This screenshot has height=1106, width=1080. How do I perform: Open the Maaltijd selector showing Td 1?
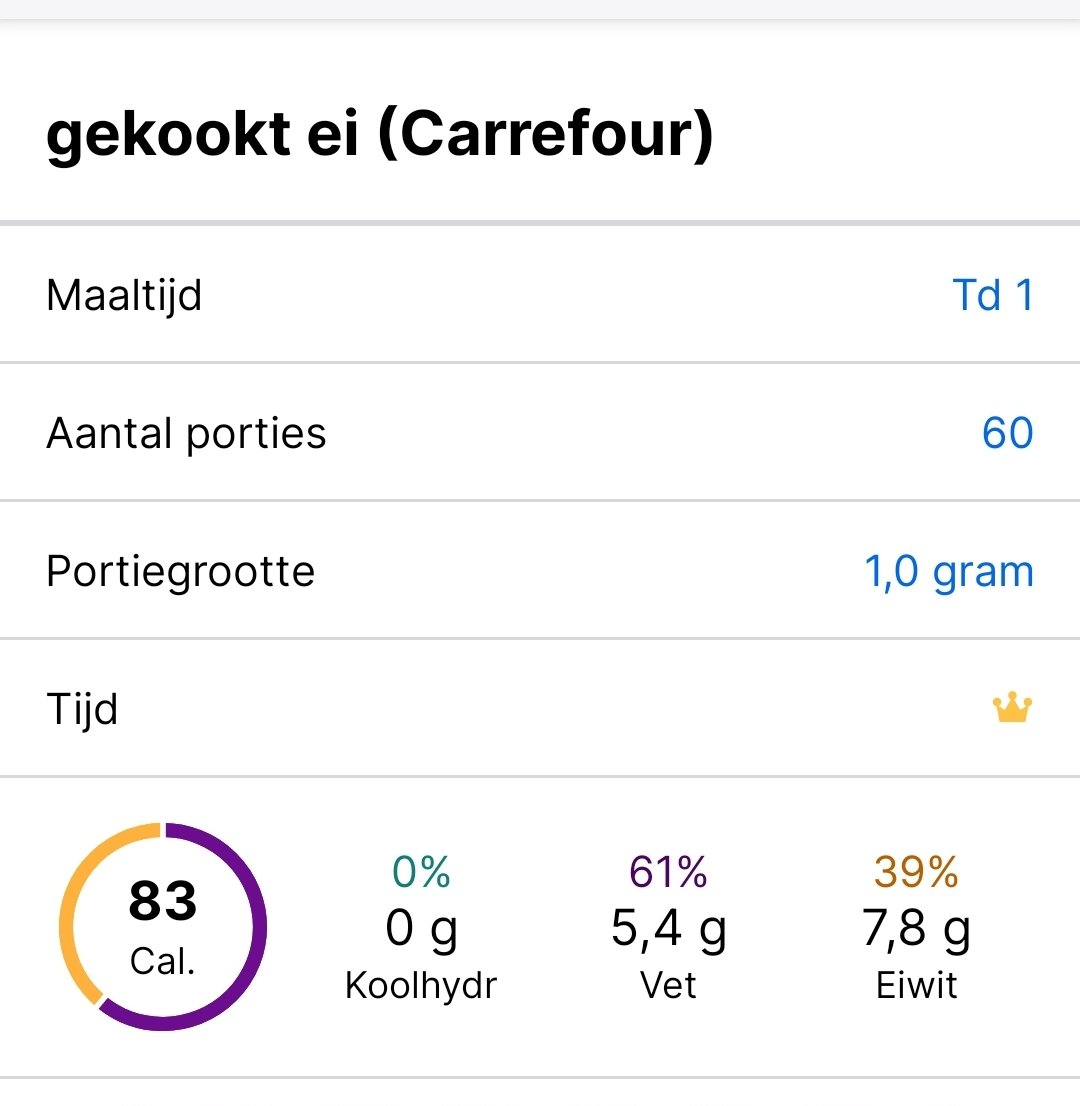993,295
